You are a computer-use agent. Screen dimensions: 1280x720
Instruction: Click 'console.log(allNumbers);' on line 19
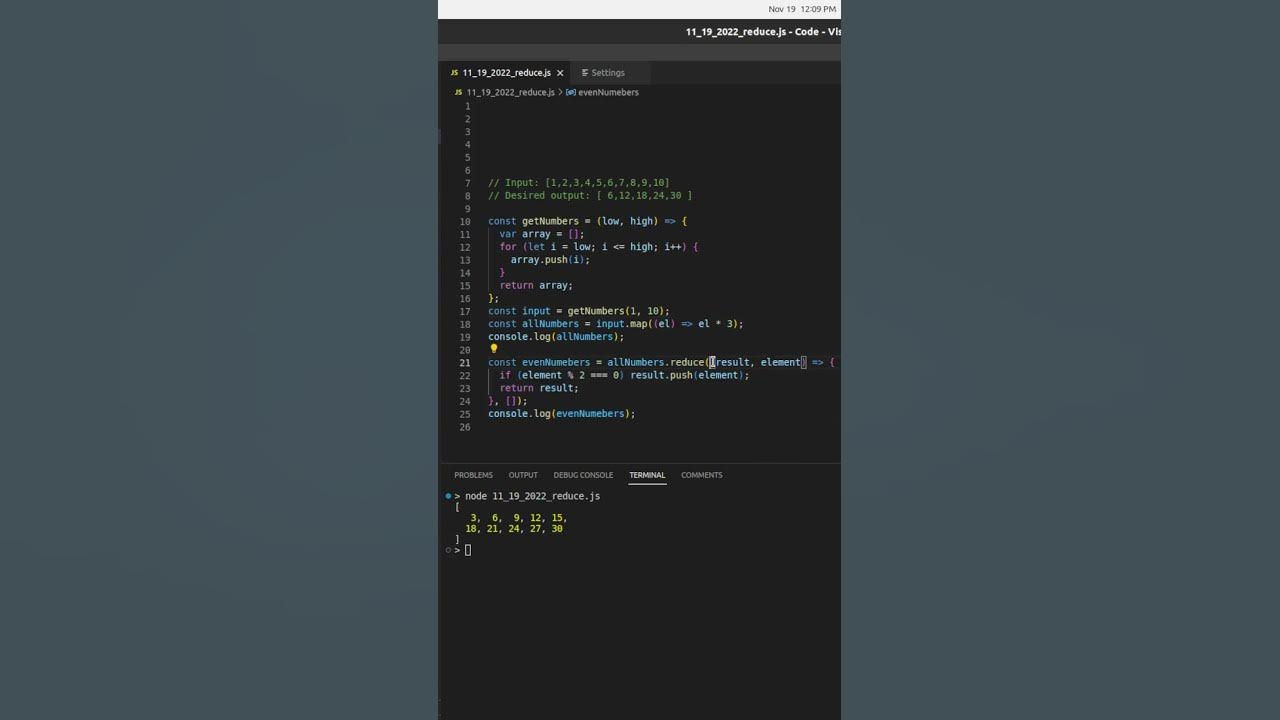(556, 337)
